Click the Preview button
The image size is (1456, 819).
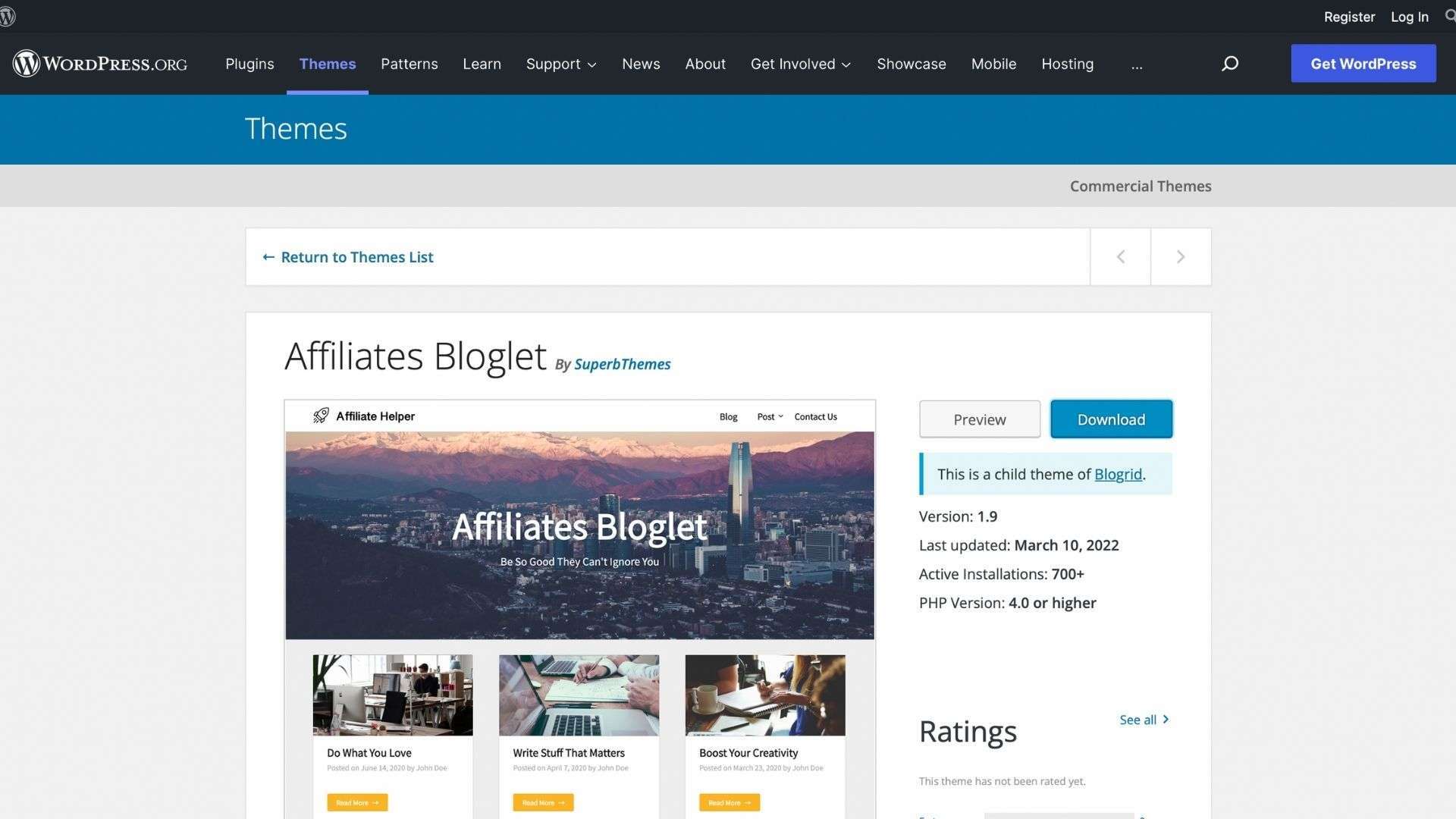pyautogui.click(x=980, y=419)
